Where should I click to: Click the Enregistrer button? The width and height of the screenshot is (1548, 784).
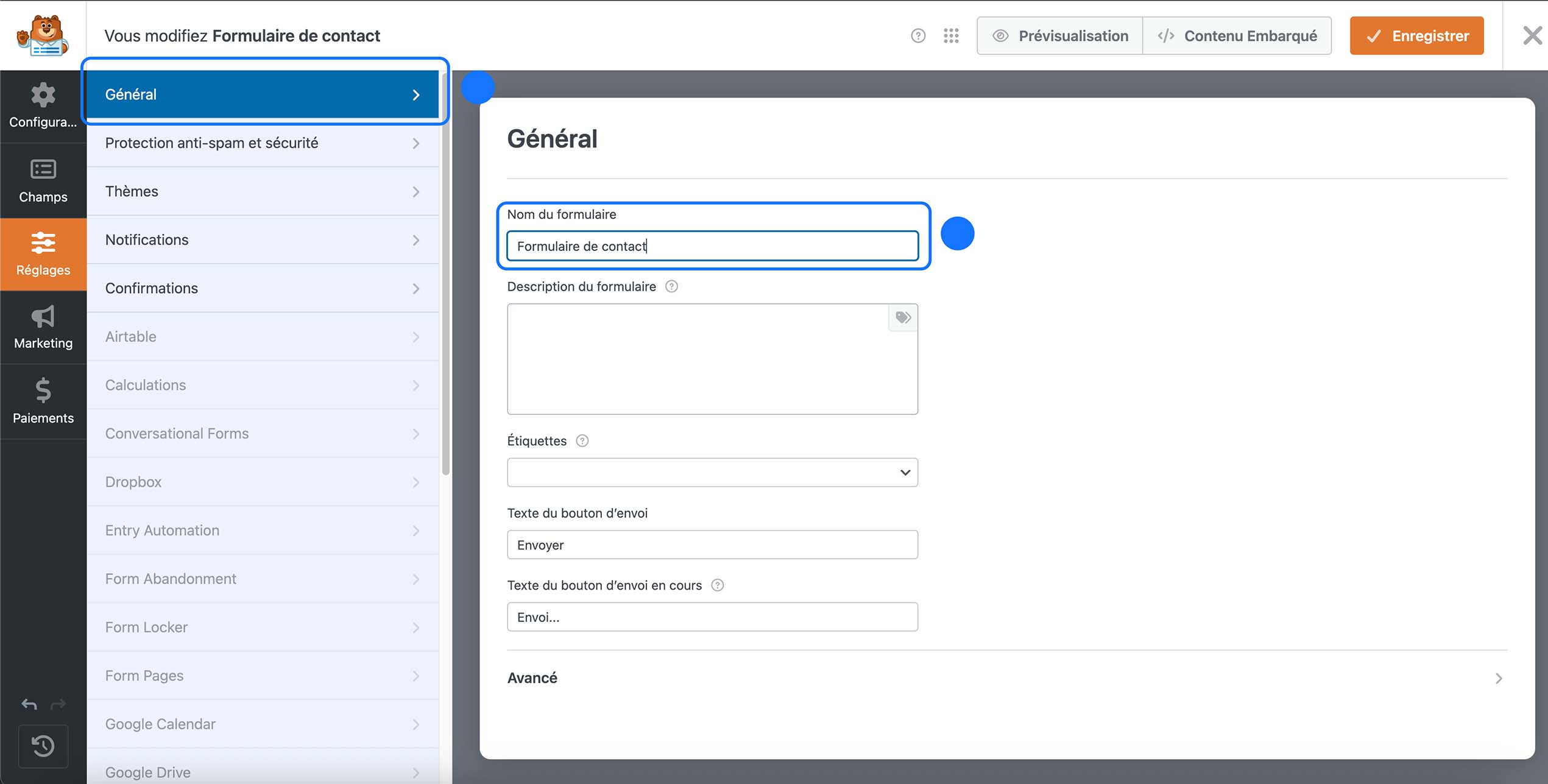pos(1416,35)
